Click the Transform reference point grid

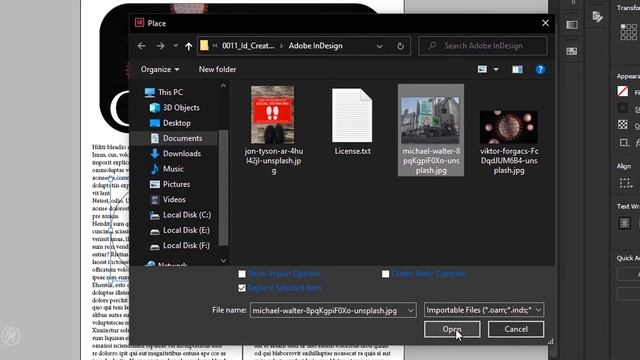629,32
